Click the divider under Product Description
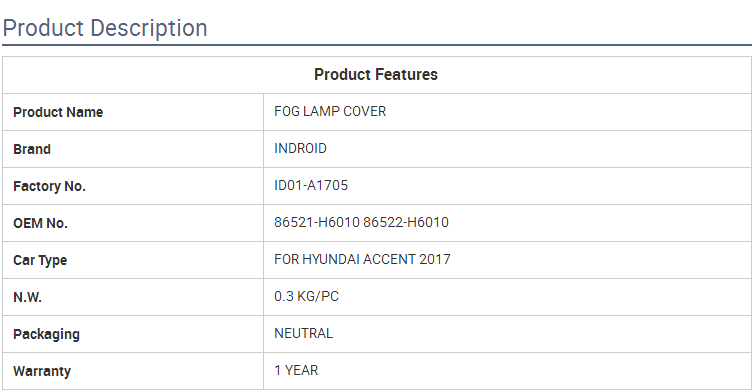This screenshot has height=392, width=754. point(377,45)
